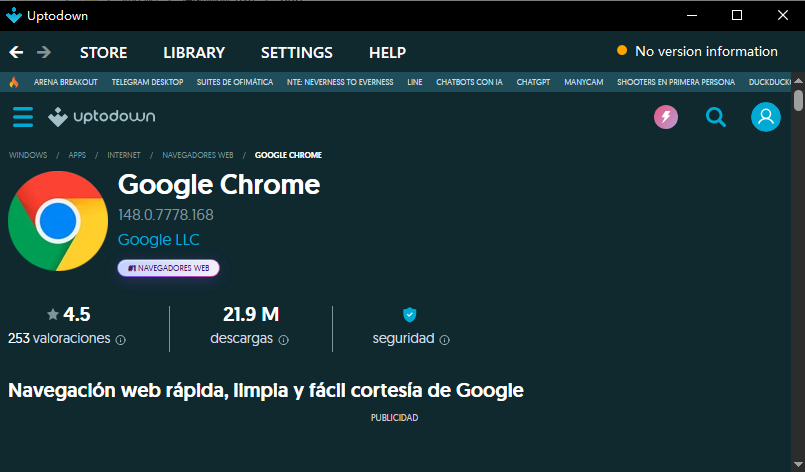The image size is (805, 472).
Task: Open CHATGPT trending link
Action: 533,82
